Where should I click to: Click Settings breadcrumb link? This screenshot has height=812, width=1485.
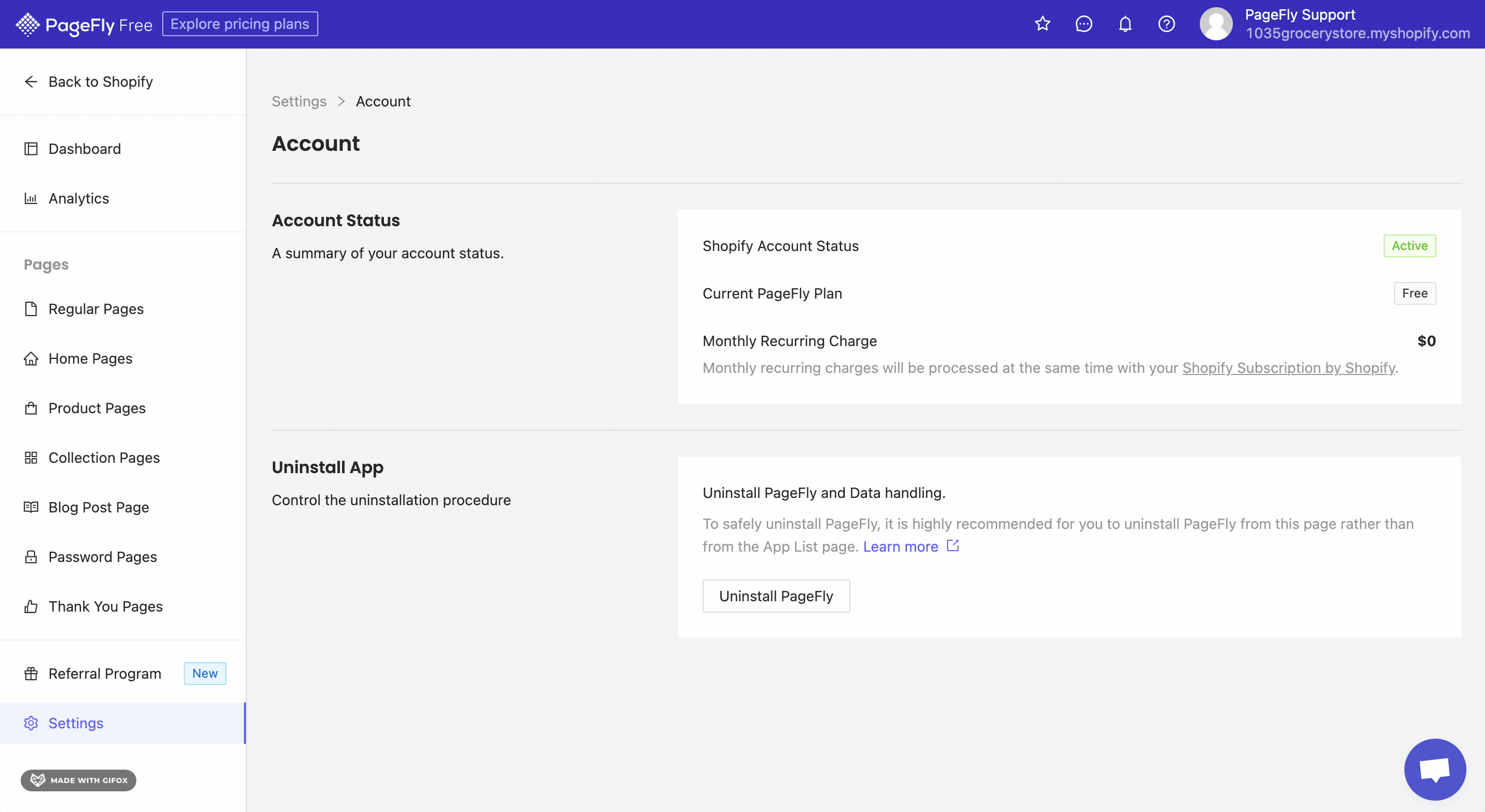(299, 101)
